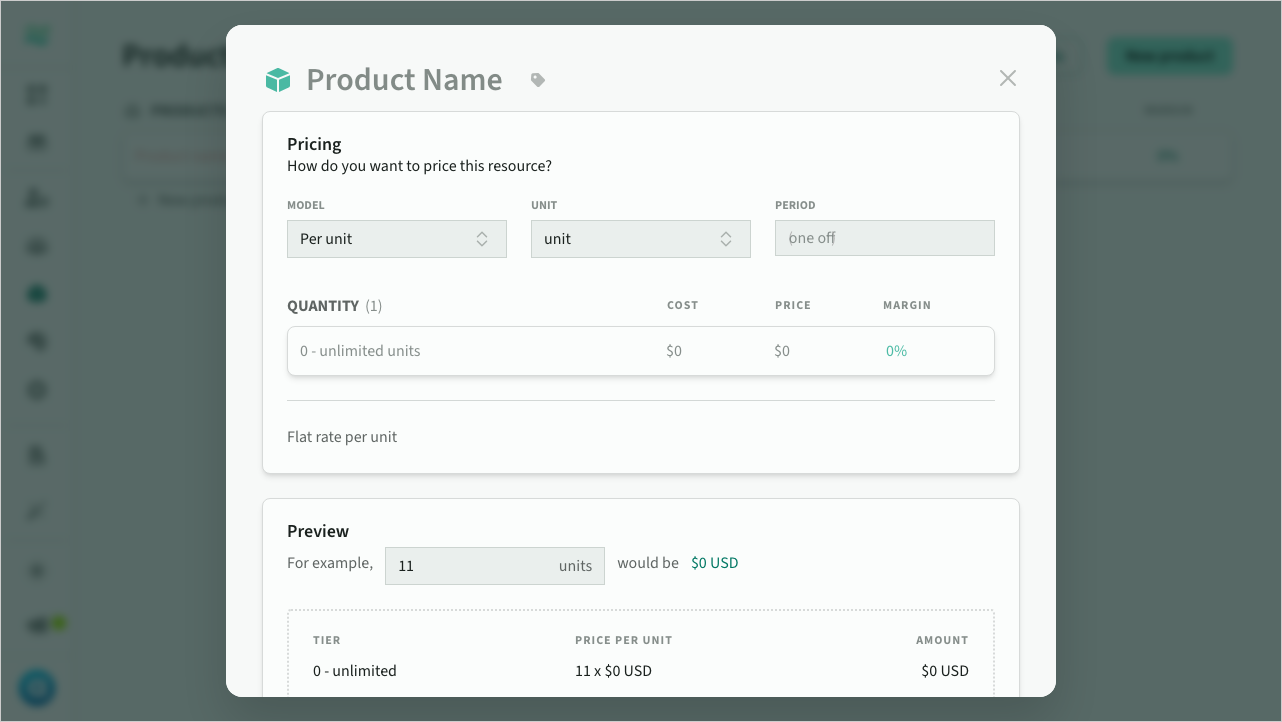The width and height of the screenshot is (1282, 722).
Task: Click the $0 cost value in the tier row
Action: 674,351
